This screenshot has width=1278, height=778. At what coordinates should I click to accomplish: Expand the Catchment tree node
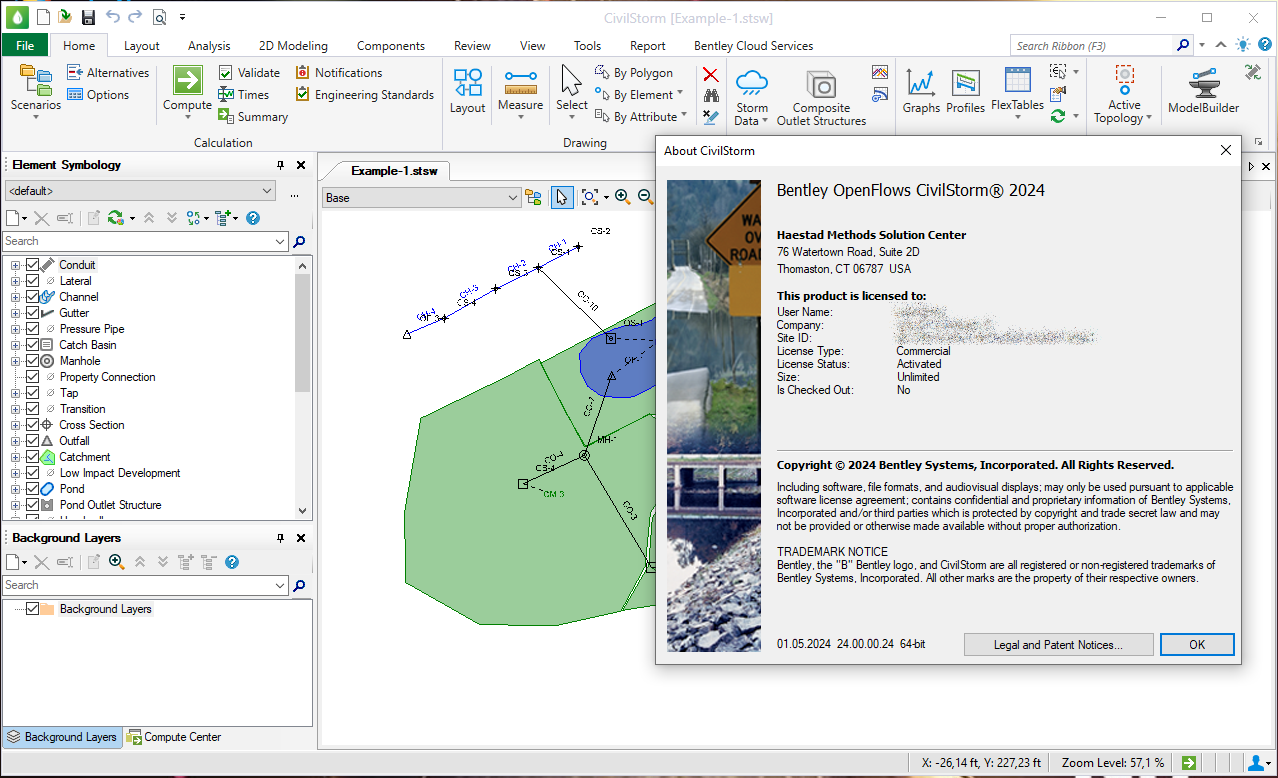pos(16,457)
